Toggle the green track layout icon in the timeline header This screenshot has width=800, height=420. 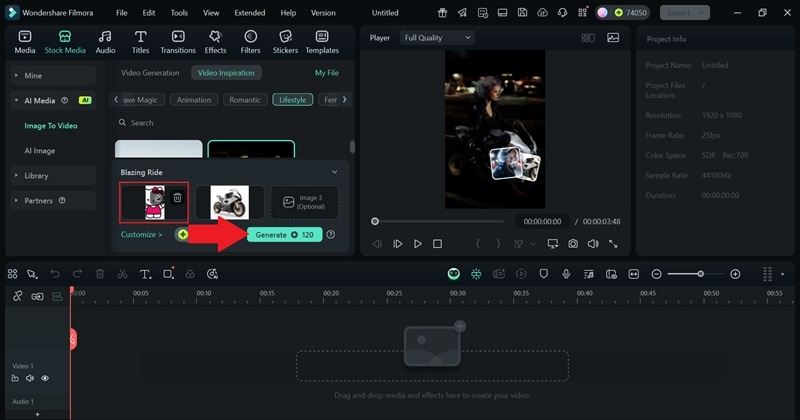tap(57, 297)
